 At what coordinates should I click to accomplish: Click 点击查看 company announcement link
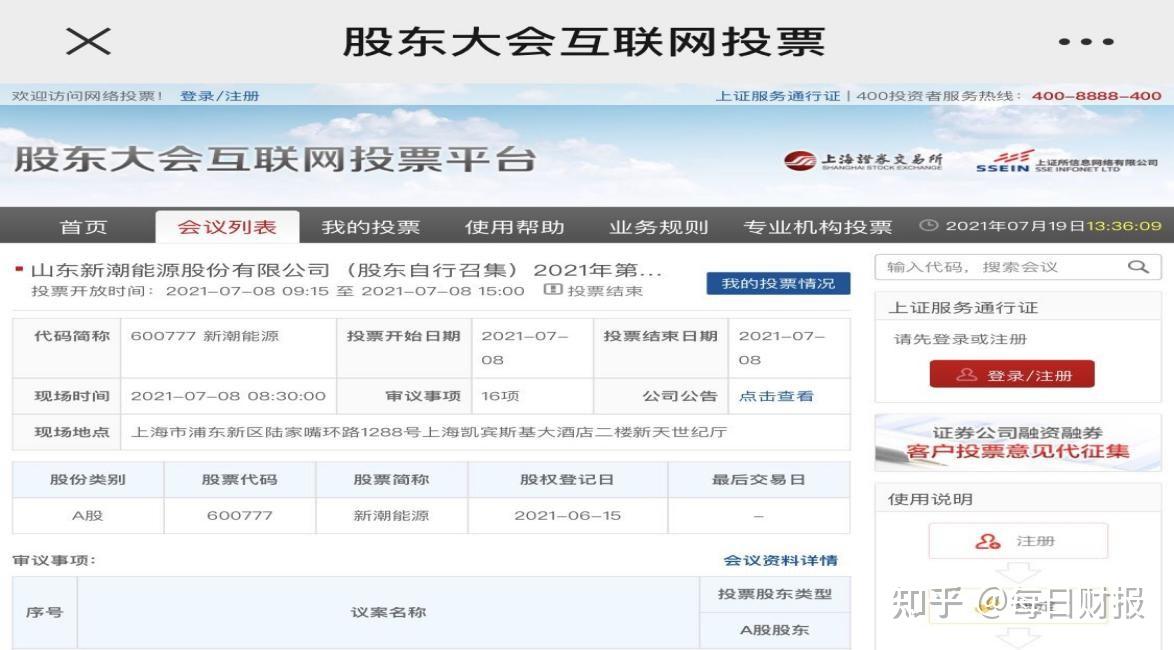point(776,396)
